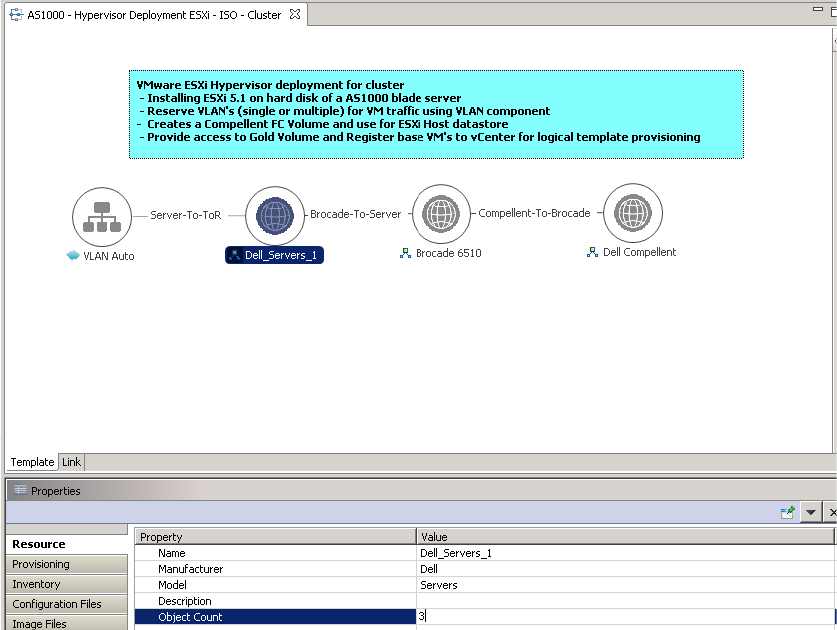Open the Configuration Files section
This screenshot has height=630, width=837.
[x=57, y=604]
